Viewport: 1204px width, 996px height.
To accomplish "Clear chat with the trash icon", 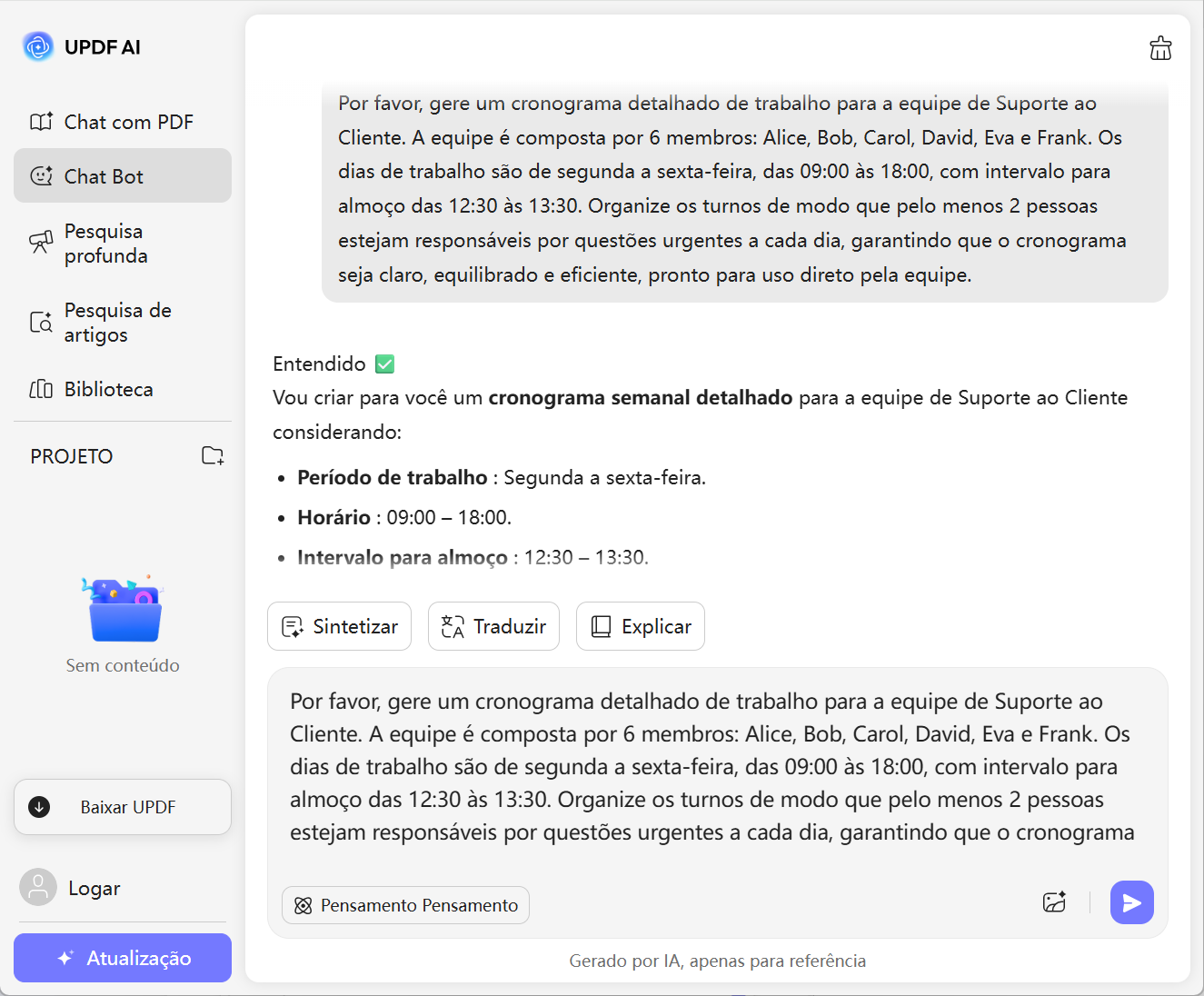I will point(1160,48).
